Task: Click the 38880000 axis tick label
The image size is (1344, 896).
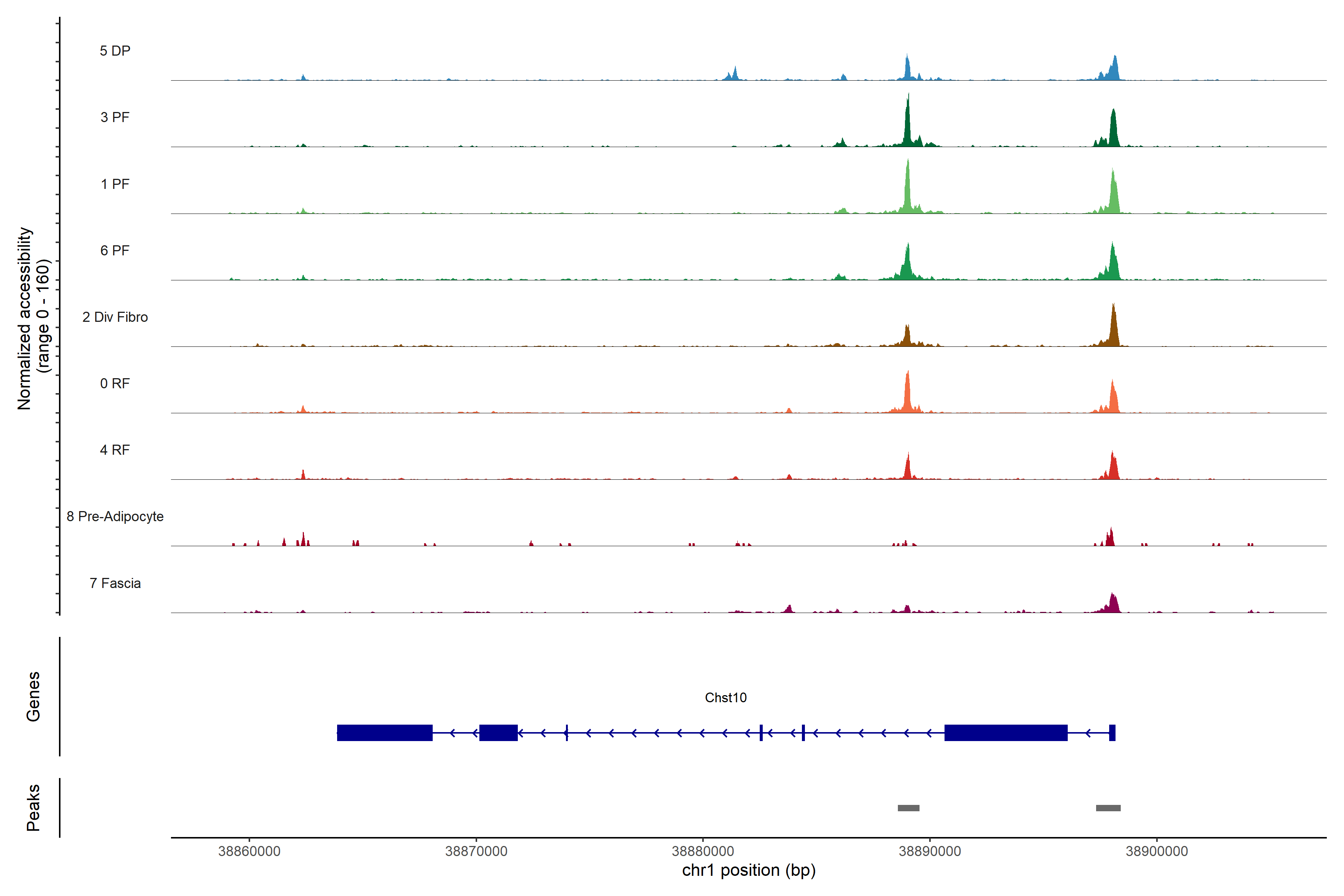Action: click(x=703, y=851)
